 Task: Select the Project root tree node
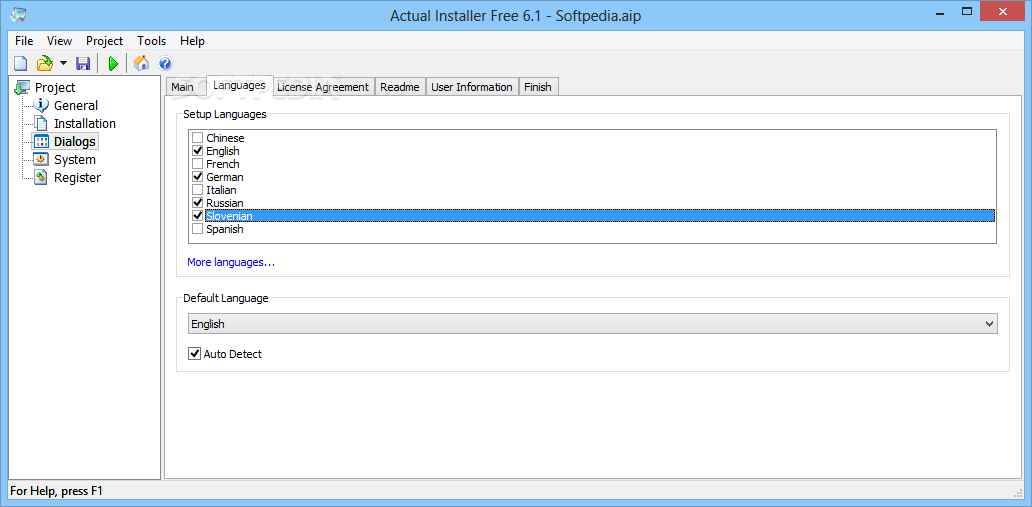point(55,88)
